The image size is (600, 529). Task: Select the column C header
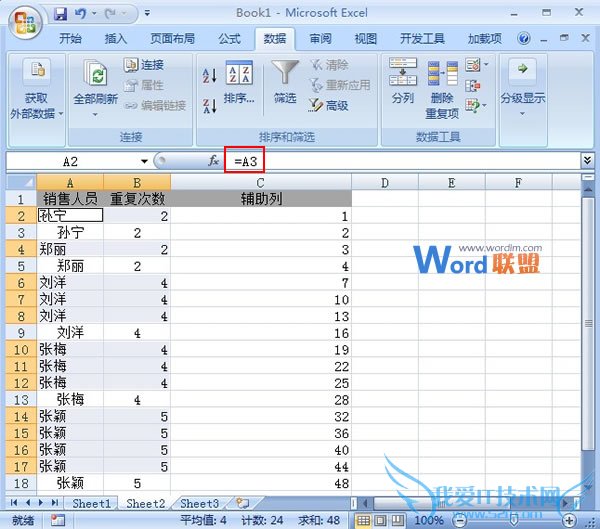click(x=261, y=183)
